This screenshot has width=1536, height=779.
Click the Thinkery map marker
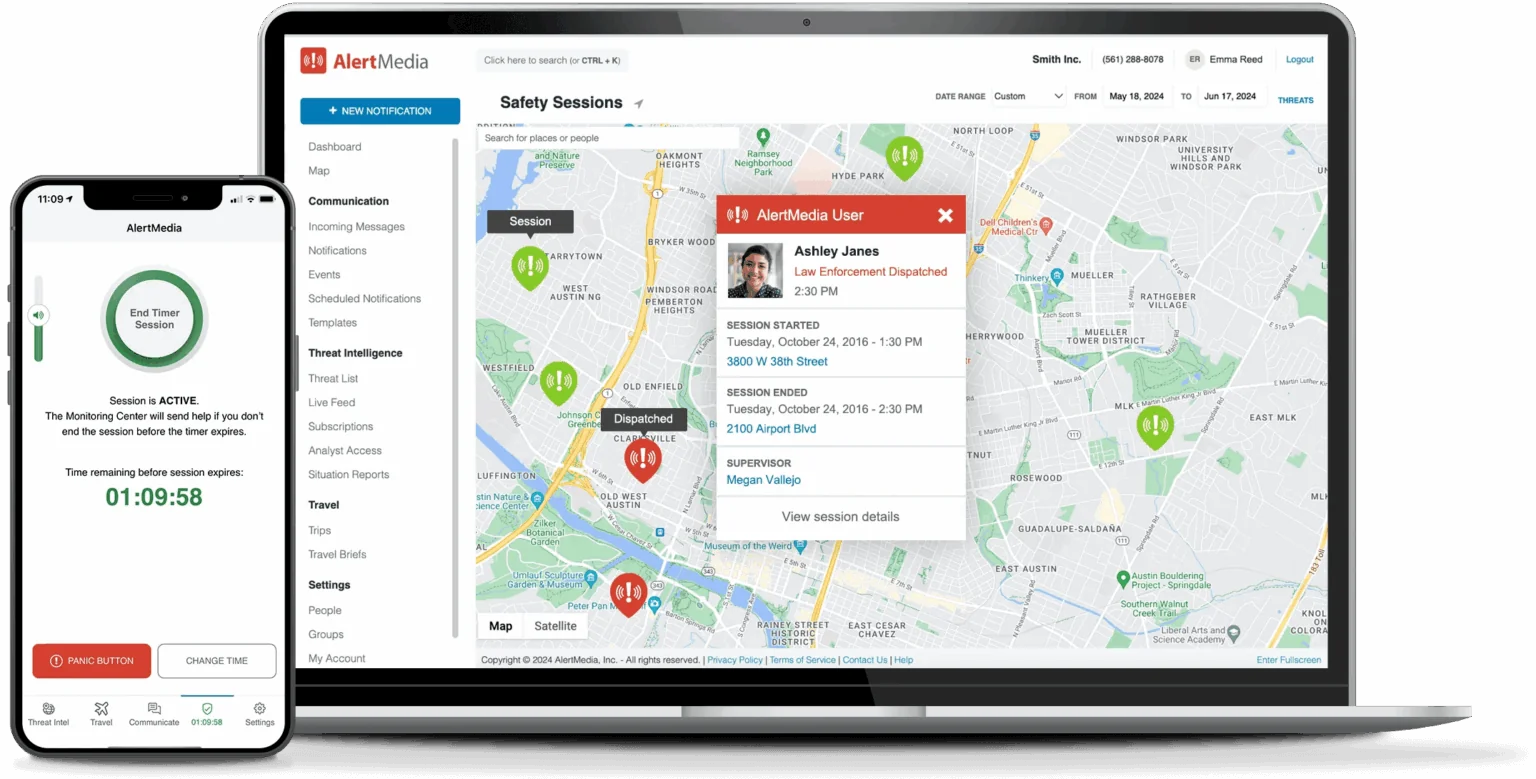1056,277
